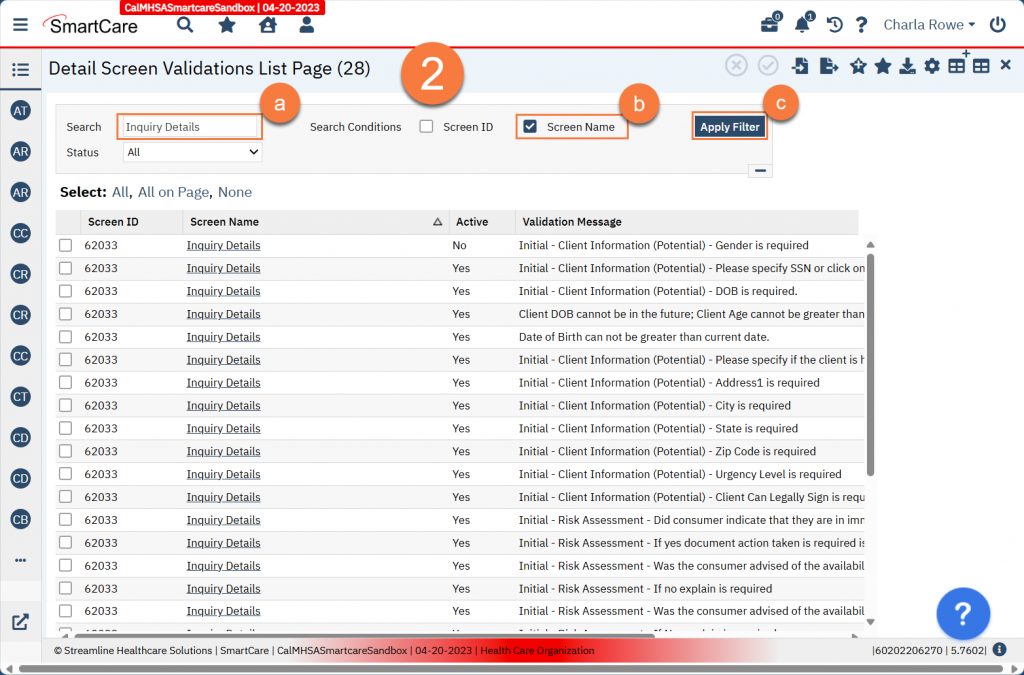Screen dimensions: 1024x675
Task: Open the search magnifier icon in header
Action: click(x=185, y=25)
